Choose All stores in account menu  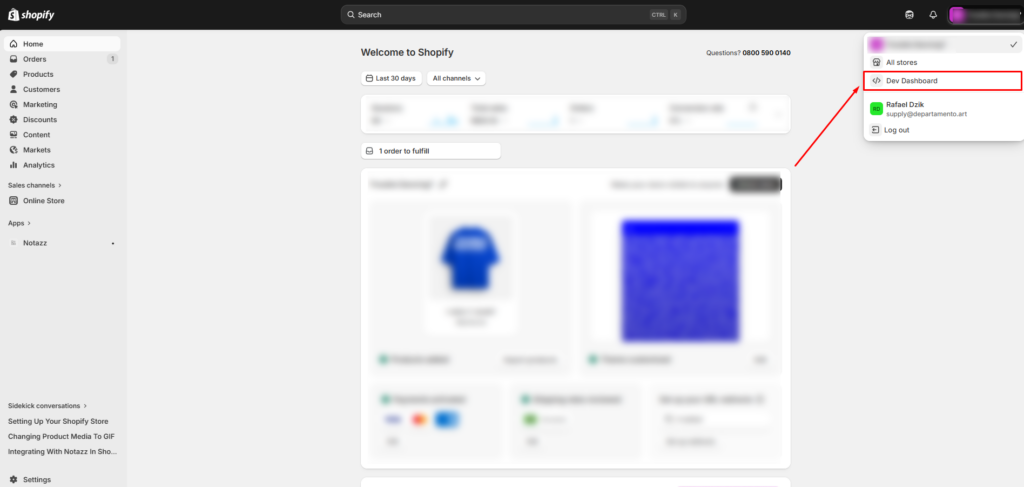click(x=902, y=62)
